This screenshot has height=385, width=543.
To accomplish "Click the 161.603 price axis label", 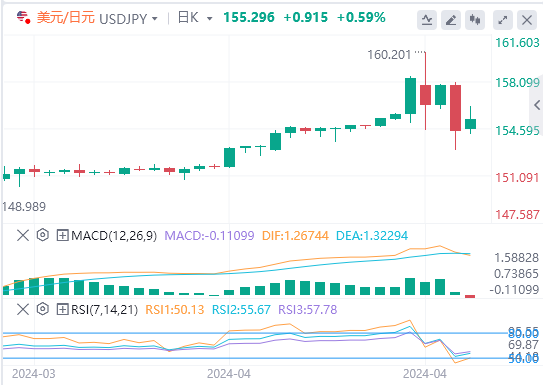I will [517, 43].
